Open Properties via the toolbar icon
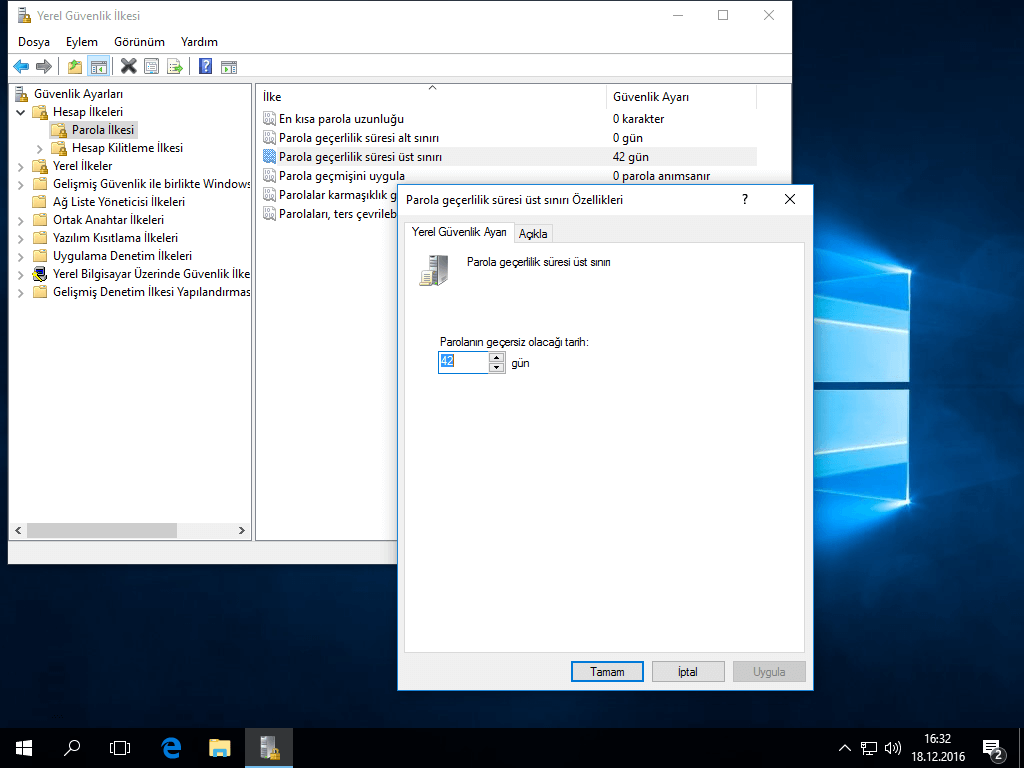1024x768 pixels. click(x=151, y=67)
